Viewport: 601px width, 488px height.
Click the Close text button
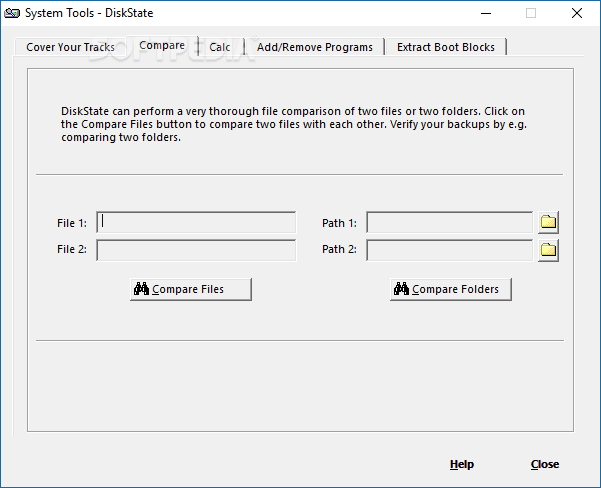click(545, 464)
